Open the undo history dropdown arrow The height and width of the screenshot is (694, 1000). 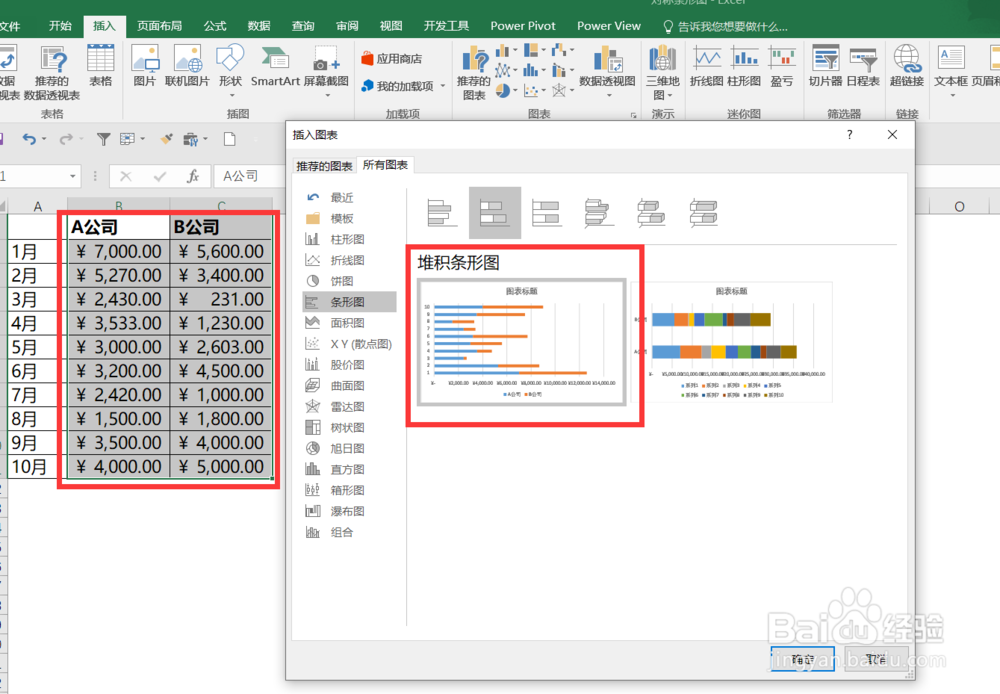pos(44,138)
